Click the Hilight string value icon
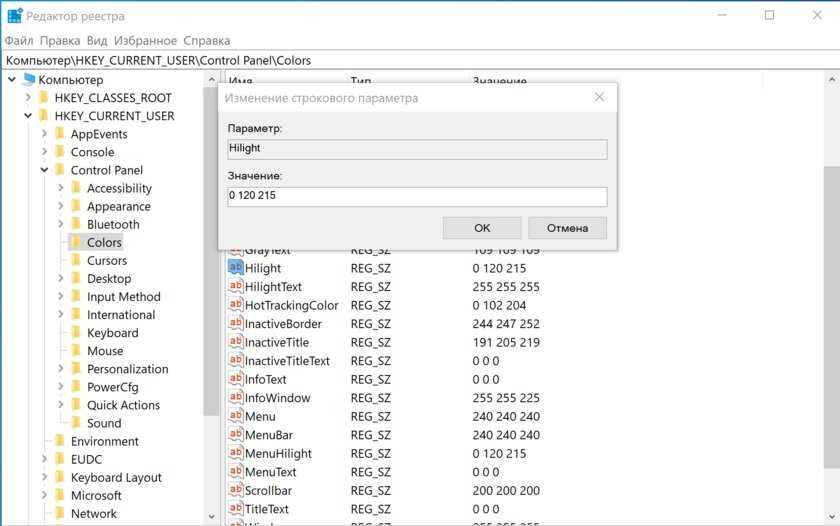 (x=236, y=268)
